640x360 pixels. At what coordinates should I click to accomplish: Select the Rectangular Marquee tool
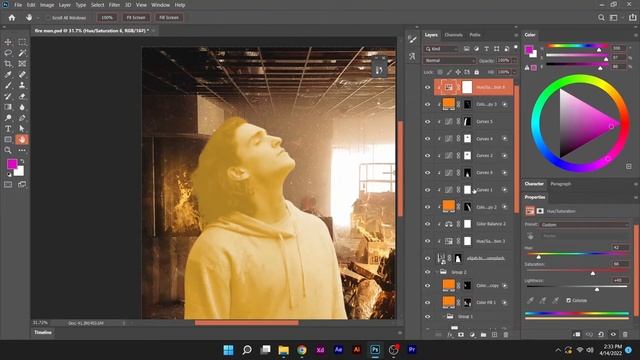click(22, 42)
